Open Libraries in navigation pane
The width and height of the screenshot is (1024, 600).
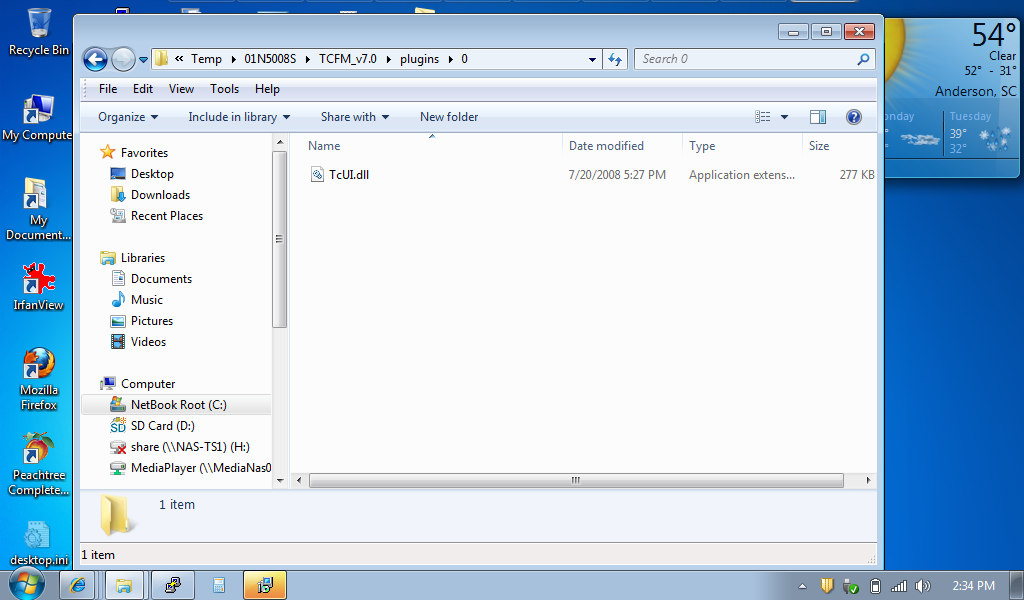point(142,258)
